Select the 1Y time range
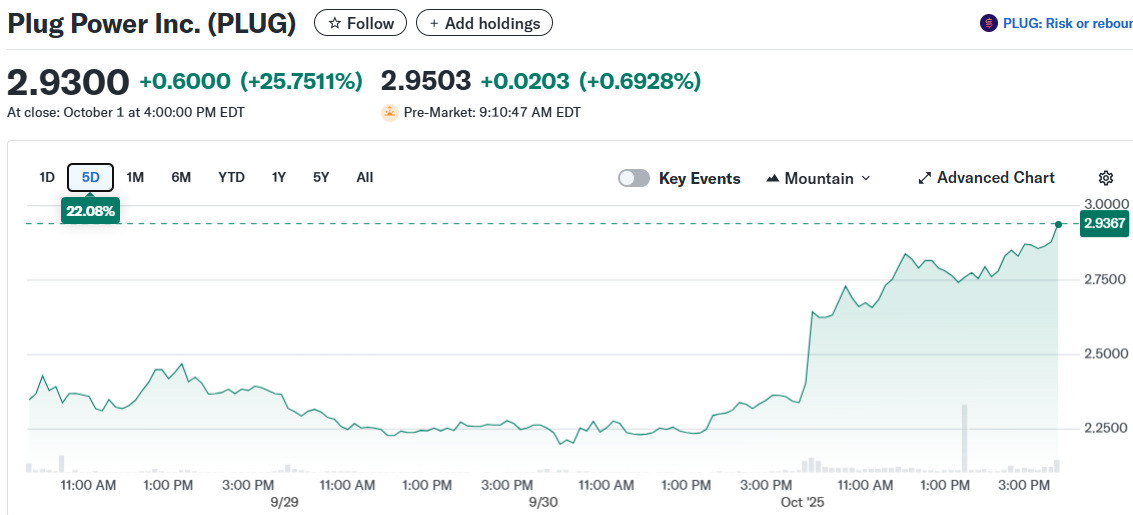This screenshot has height=515, width=1133. [279, 177]
